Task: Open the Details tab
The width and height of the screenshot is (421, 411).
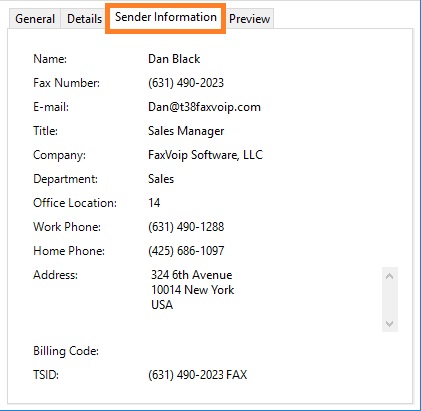Action: click(84, 19)
